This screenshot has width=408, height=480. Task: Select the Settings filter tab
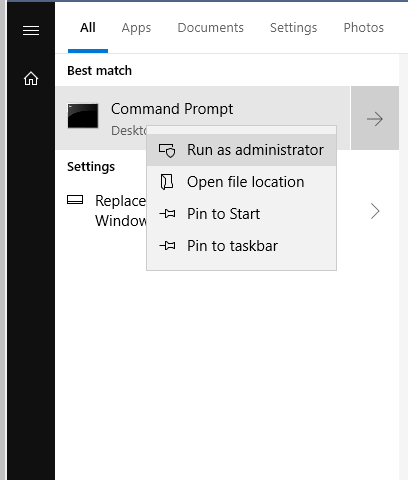(x=294, y=28)
